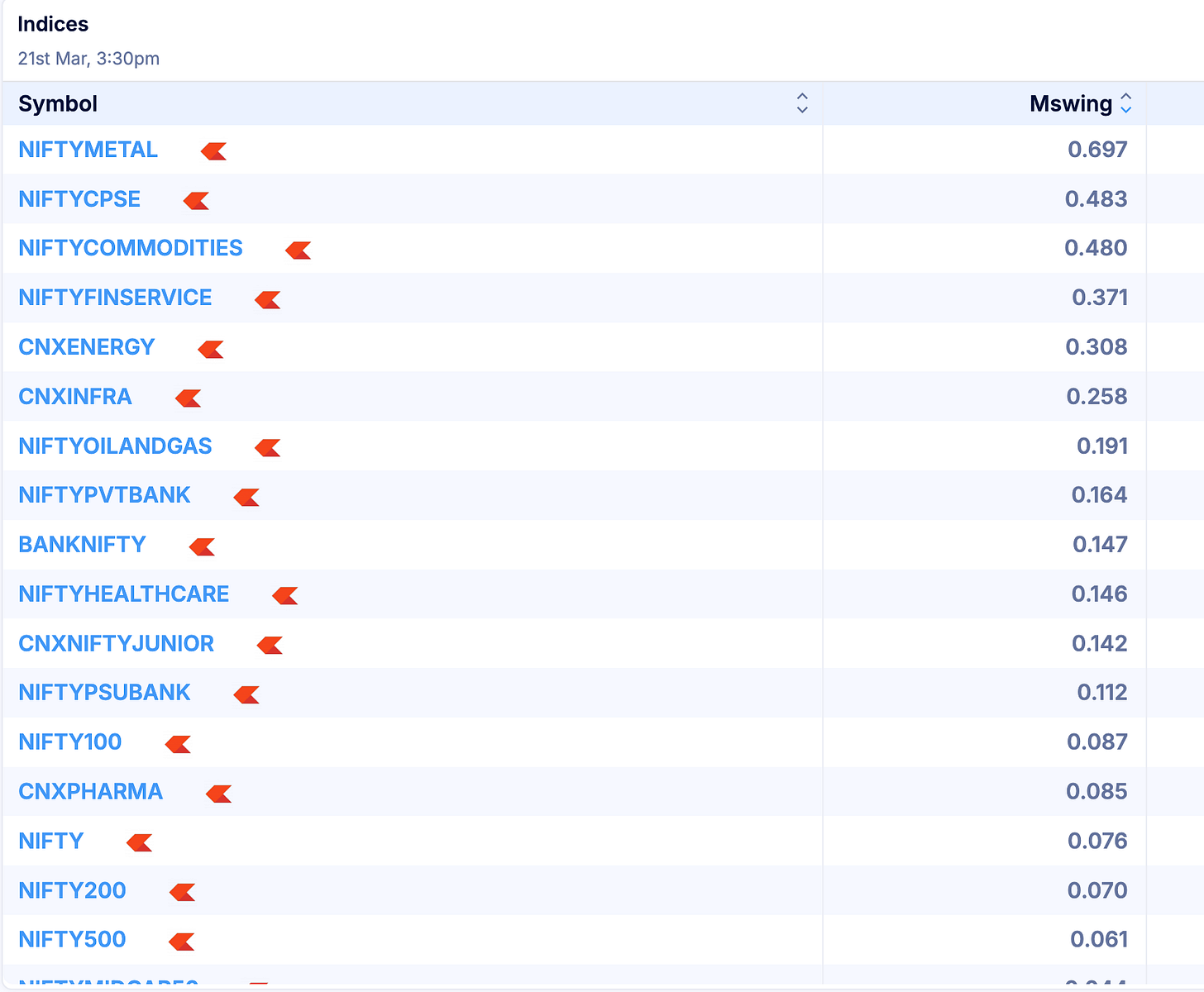Open the NIFTYPVTBANK index link

104,495
